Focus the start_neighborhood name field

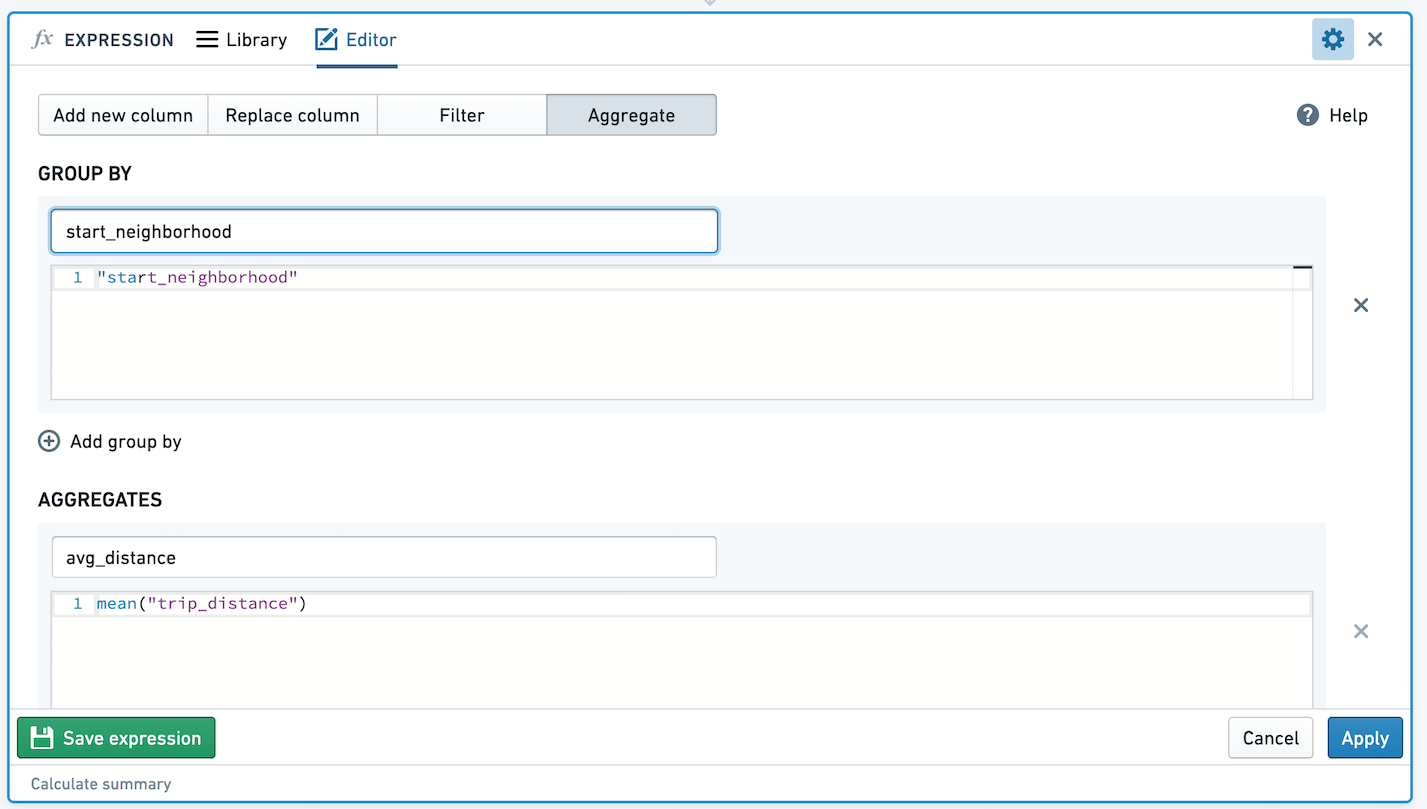point(384,231)
